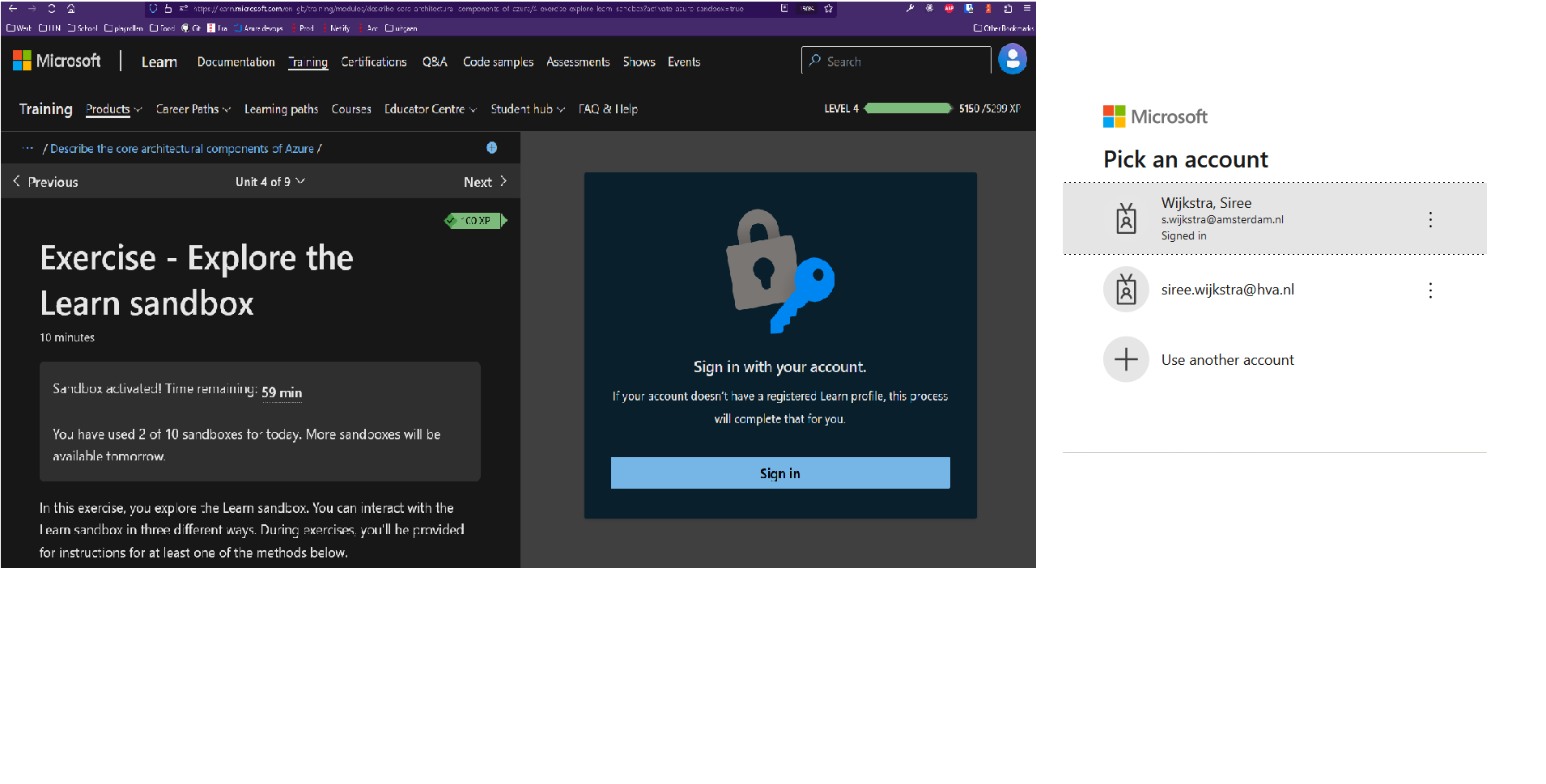The height and width of the screenshot is (784, 1546).
Task: Go back using the browser back arrow
Action: coord(12,9)
